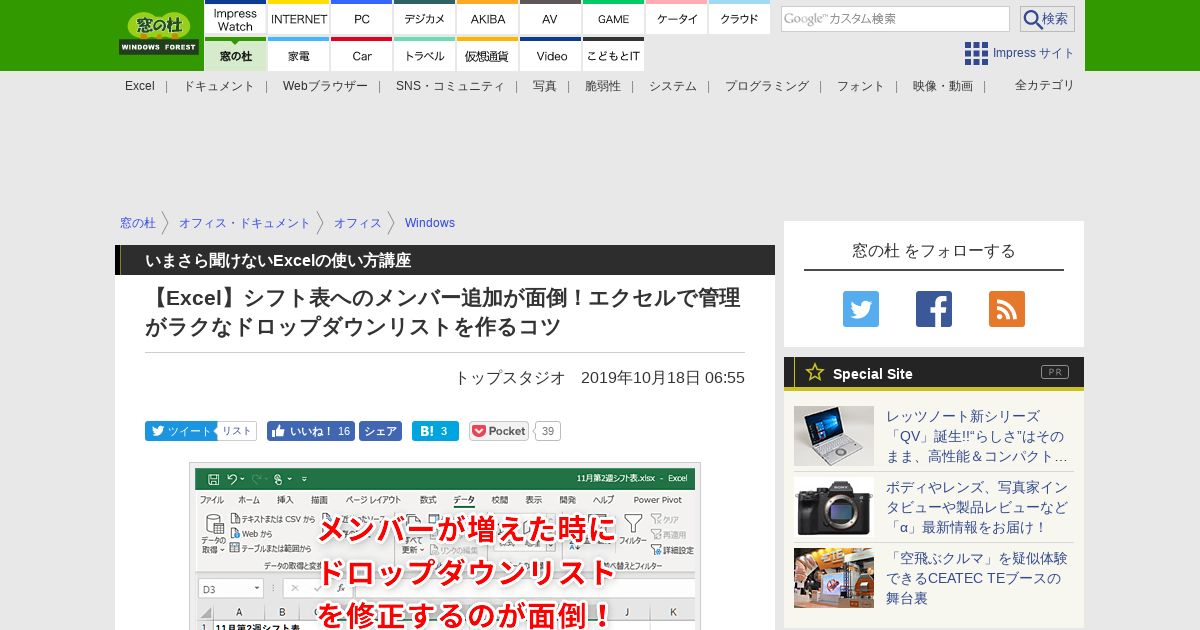The width and height of the screenshot is (1200, 630).
Task: Open the Video tab
Action: [x=551, y=55]
